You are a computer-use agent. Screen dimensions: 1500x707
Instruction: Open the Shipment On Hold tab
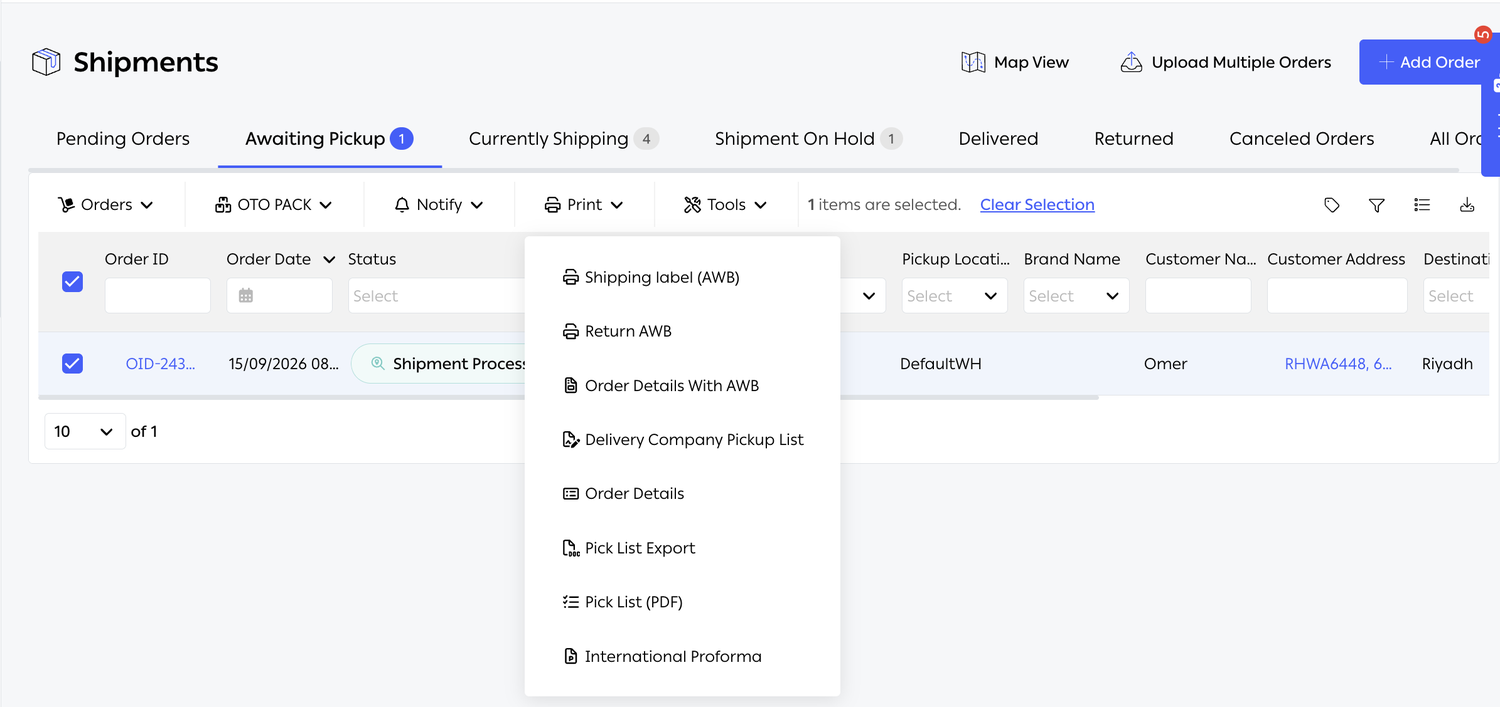[808, 139]
